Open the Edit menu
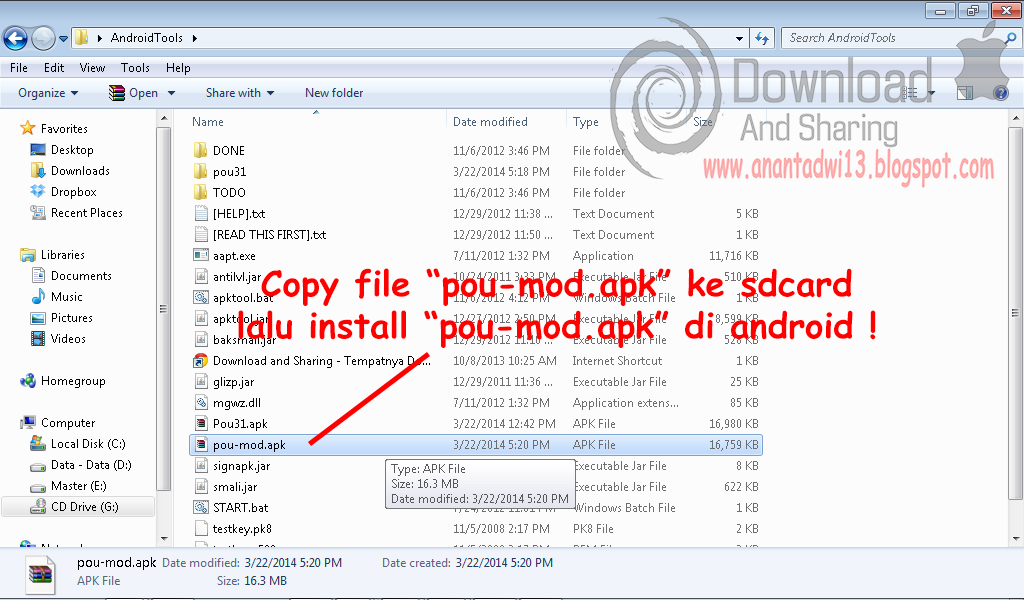 pos(54,68)
